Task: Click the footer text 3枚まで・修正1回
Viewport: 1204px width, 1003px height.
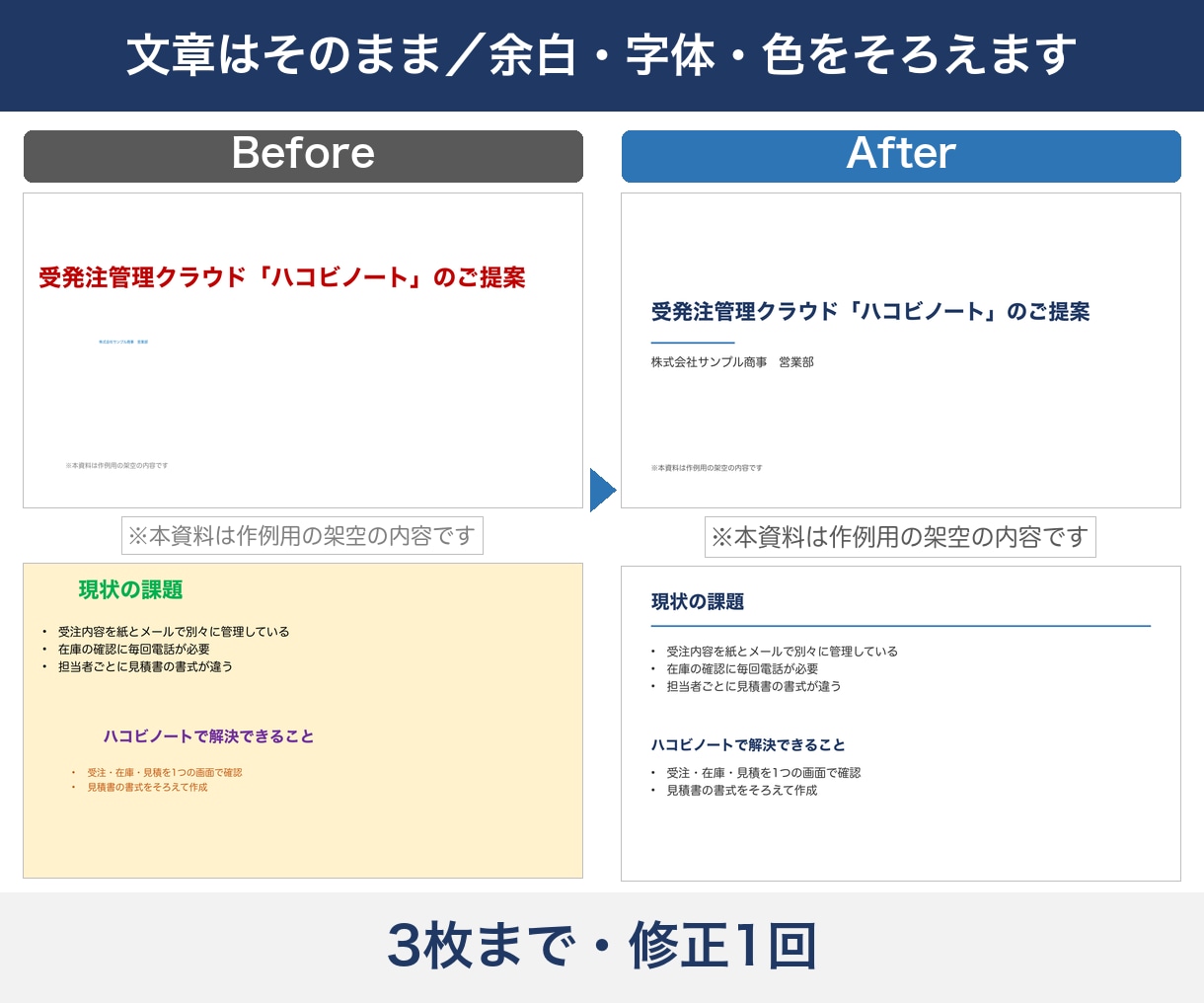Action: pos(602,946)
